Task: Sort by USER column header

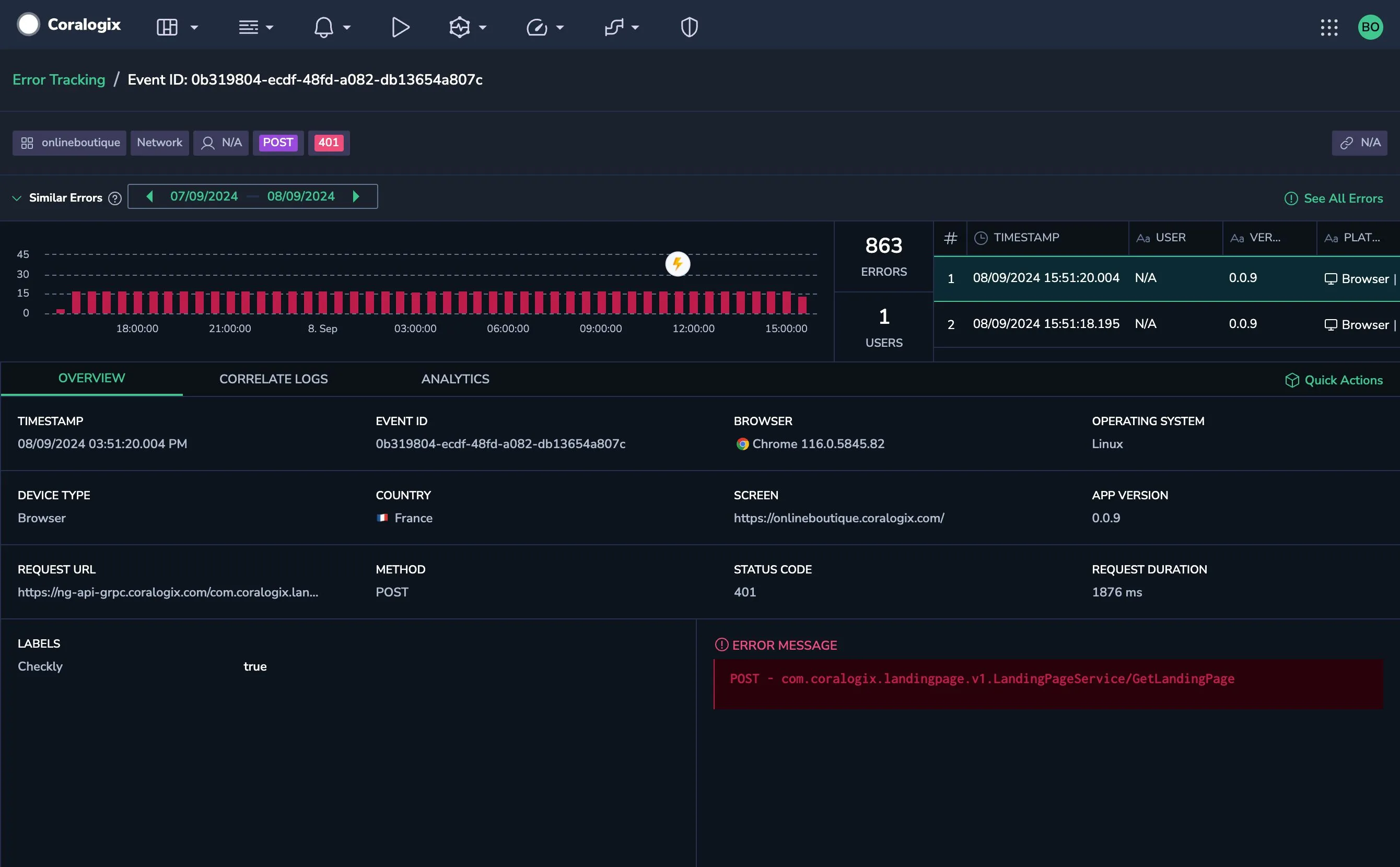Action: (1175, 238)
